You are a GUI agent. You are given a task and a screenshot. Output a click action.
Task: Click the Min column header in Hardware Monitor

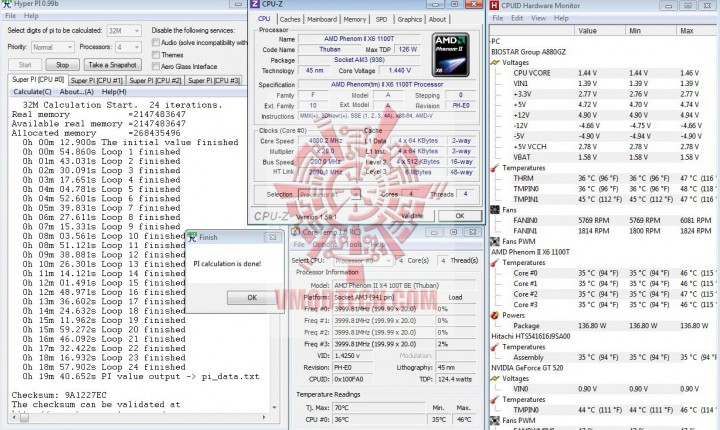click(x=651, y=31)
